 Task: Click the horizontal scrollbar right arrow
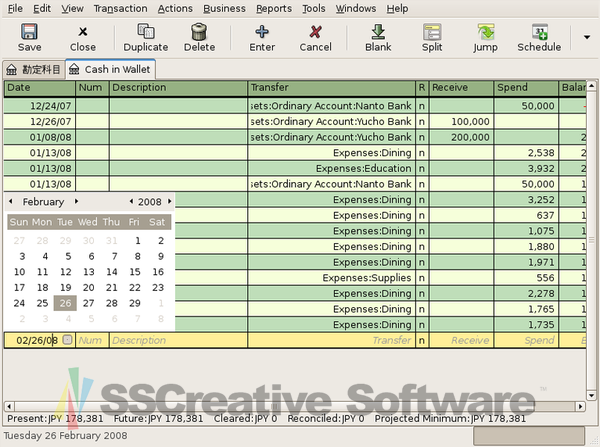580,406
